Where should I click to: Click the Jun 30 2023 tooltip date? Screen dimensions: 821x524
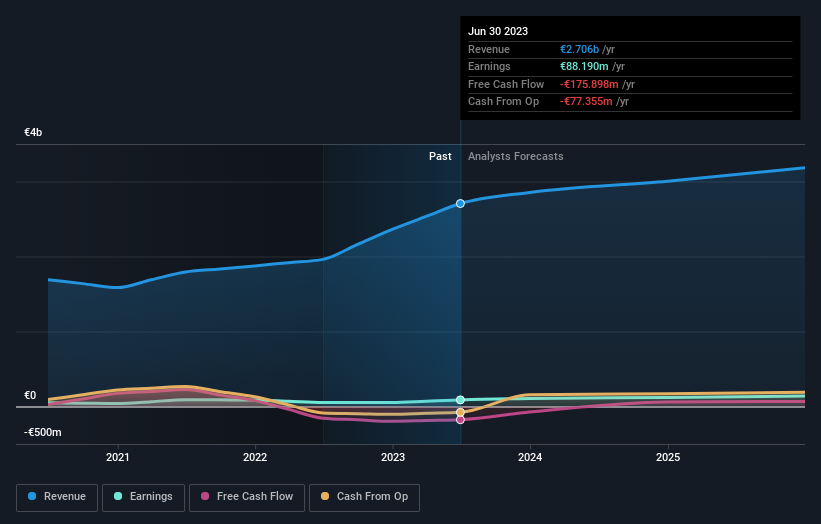click(498, 31)
